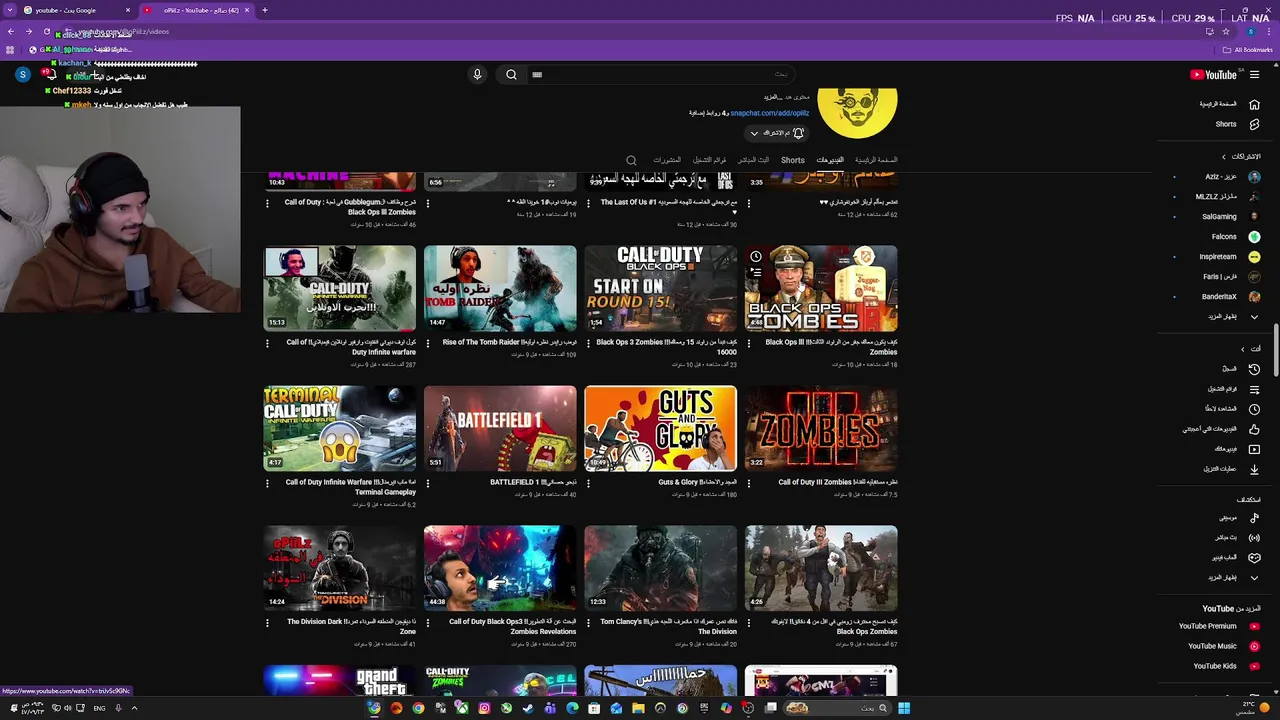The height and width of the screenshot is (720, 1280).
Task: Open Live broadcast icon in sidebar
Action: point(1254,538)
